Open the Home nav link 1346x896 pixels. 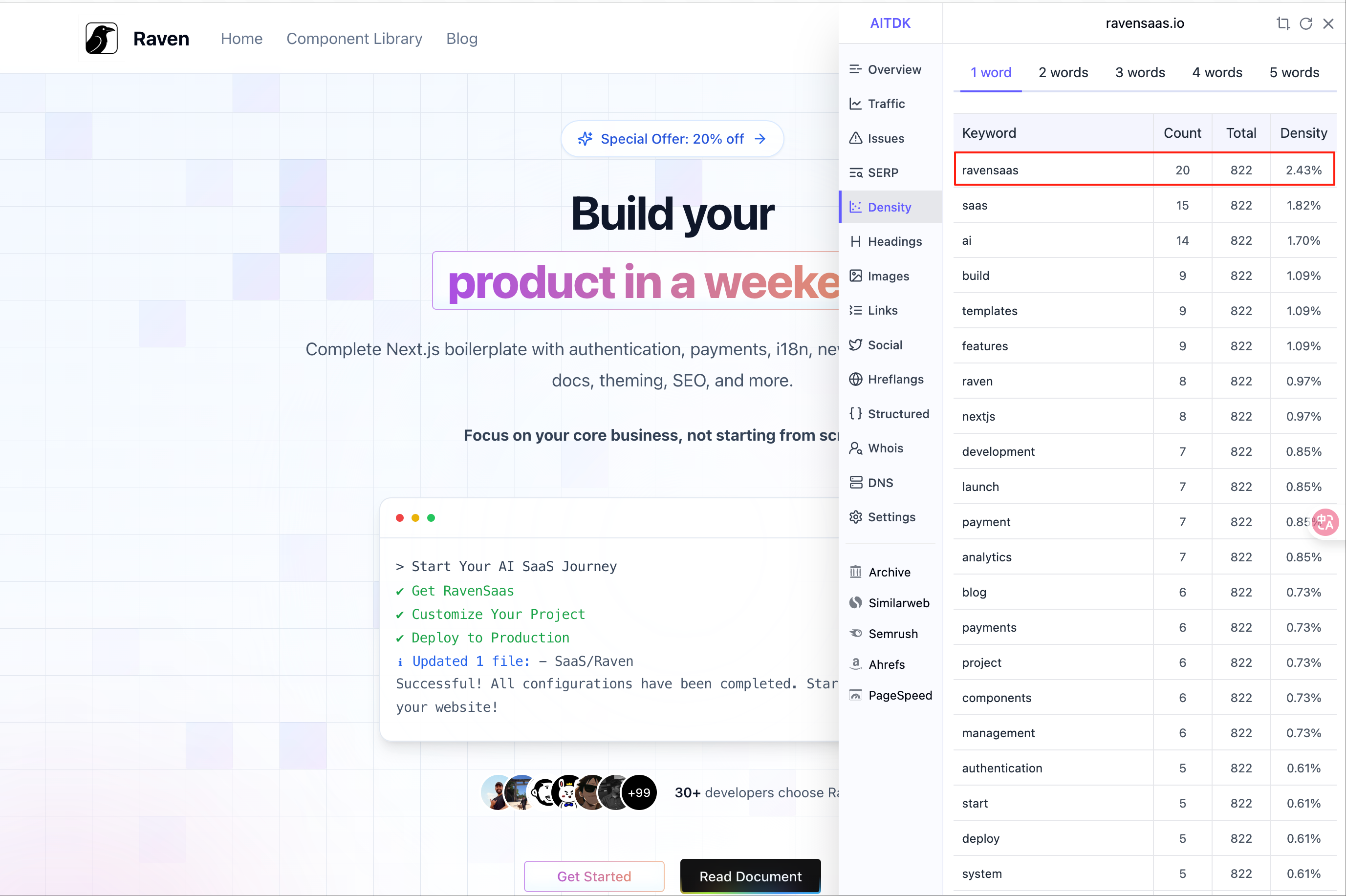242,38
